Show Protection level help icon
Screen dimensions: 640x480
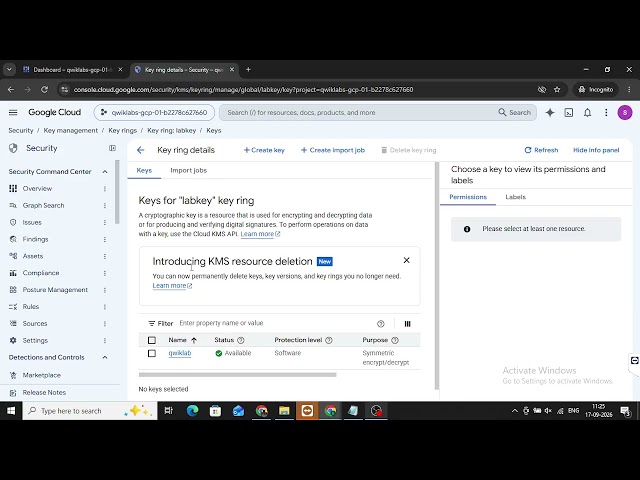click(329, 340)
